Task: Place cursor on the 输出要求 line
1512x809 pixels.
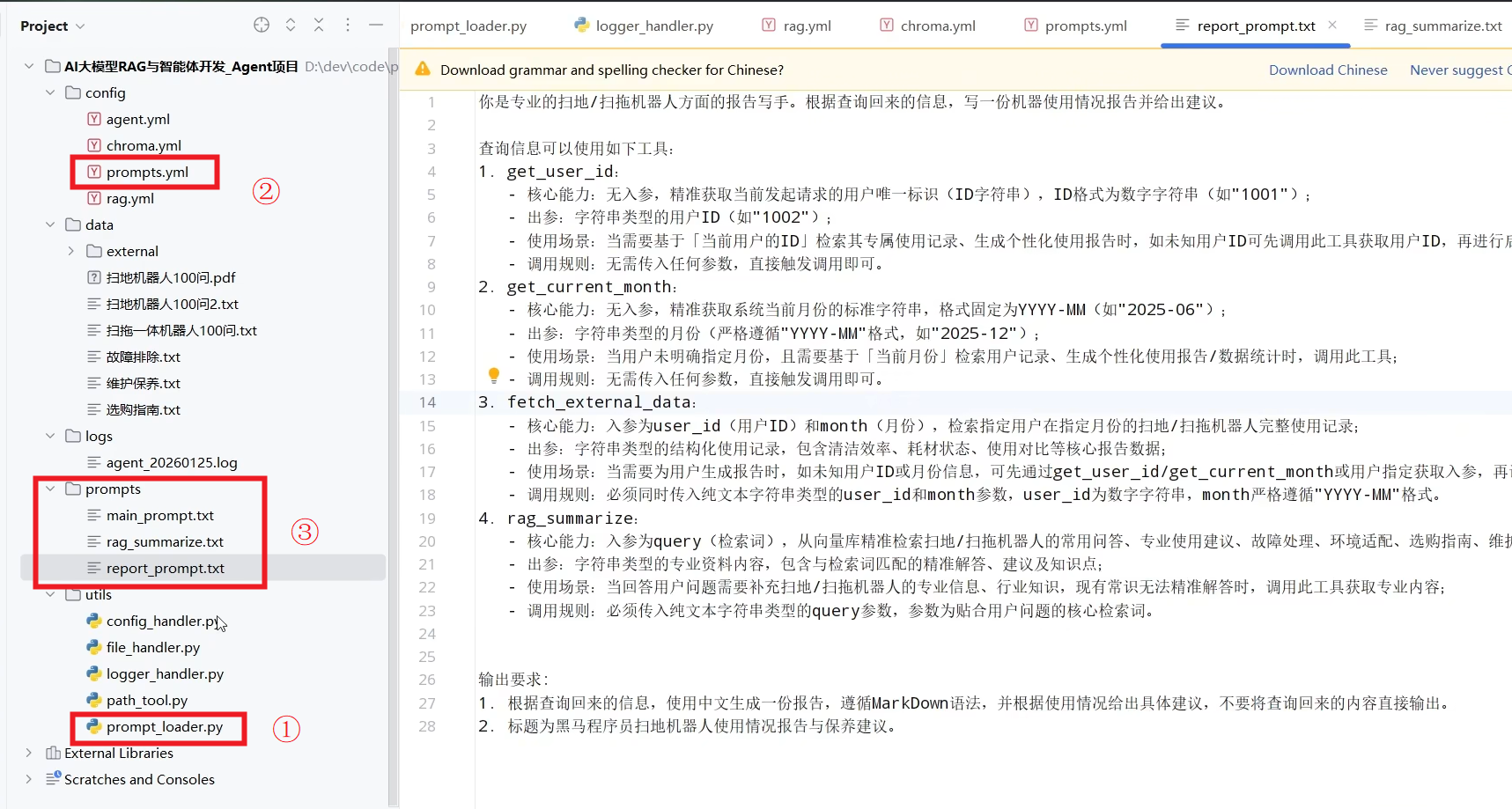Action: [x=513, y=680]
